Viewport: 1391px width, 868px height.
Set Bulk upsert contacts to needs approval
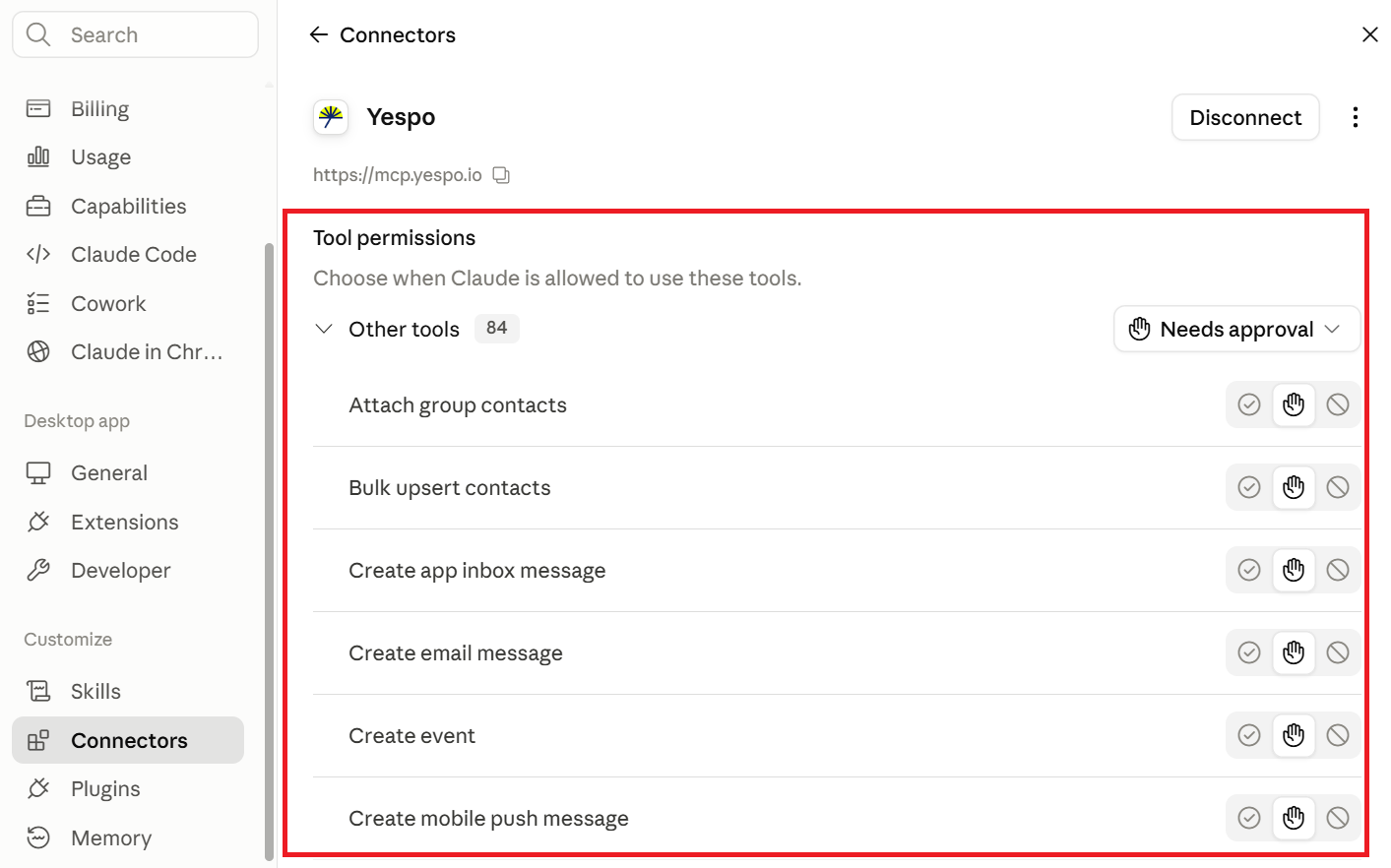click(x=1294, y=487)
